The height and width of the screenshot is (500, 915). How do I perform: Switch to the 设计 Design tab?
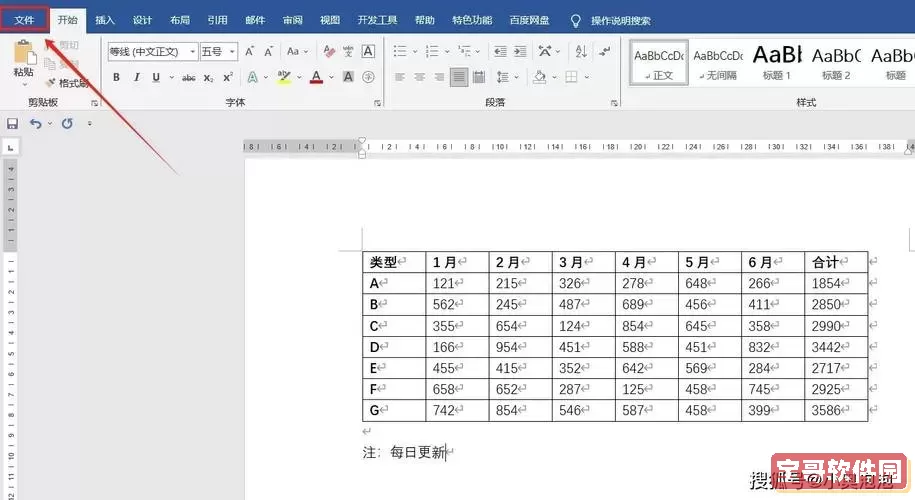coord(142,20)
